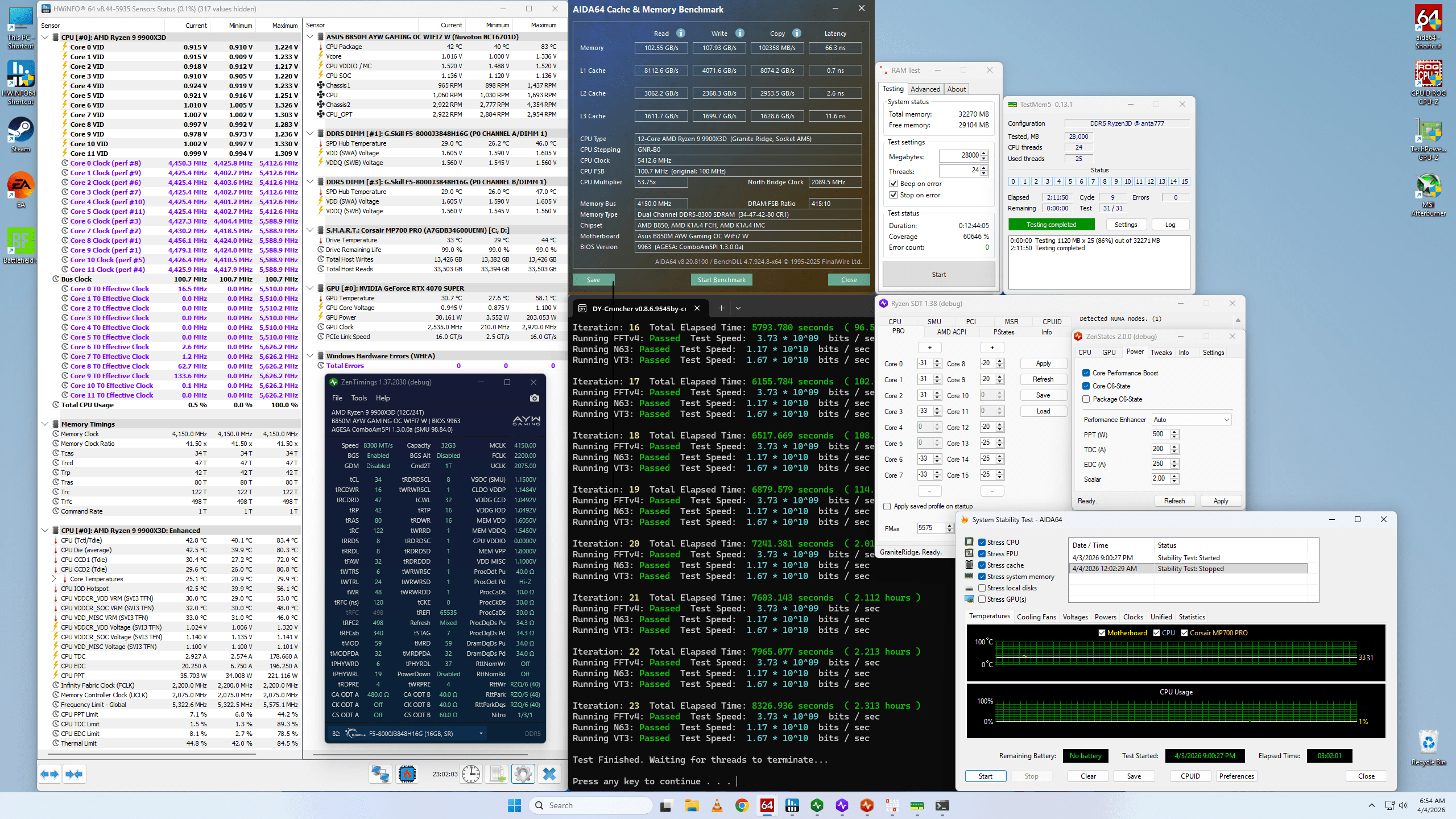Click HWiNFO reset clock icon

coord(471,774)
